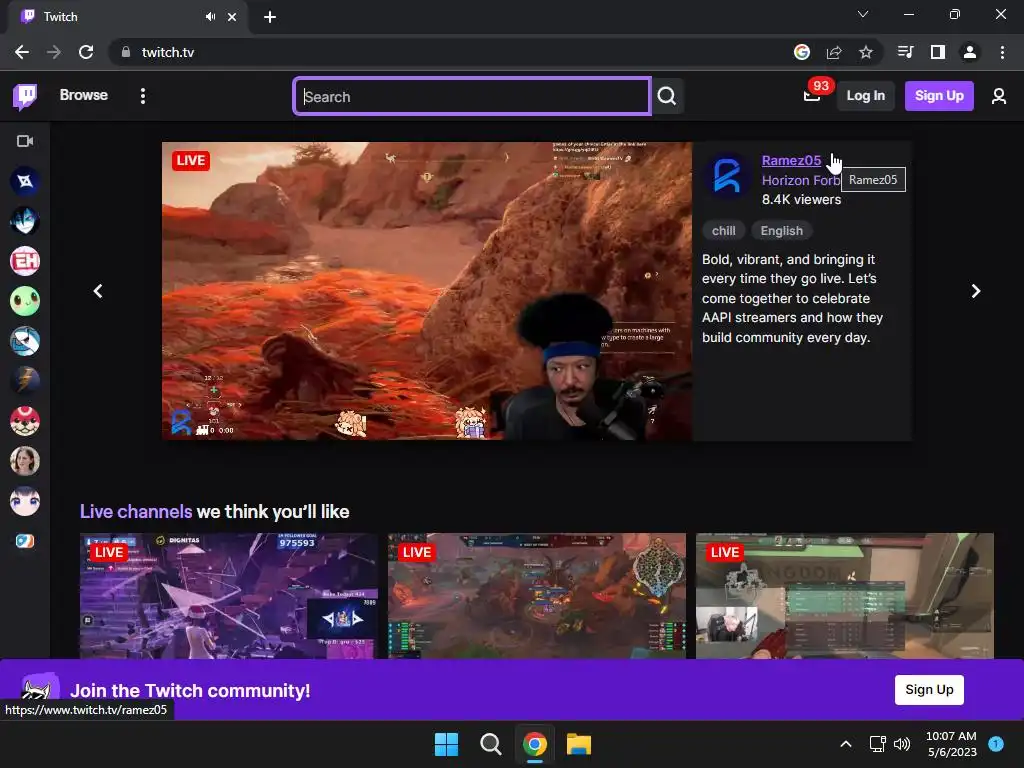This screenshot has height=768, width=1024.
Task: Open the Windows Start menu
Action: pyautogui.click(x=446, y=744)
